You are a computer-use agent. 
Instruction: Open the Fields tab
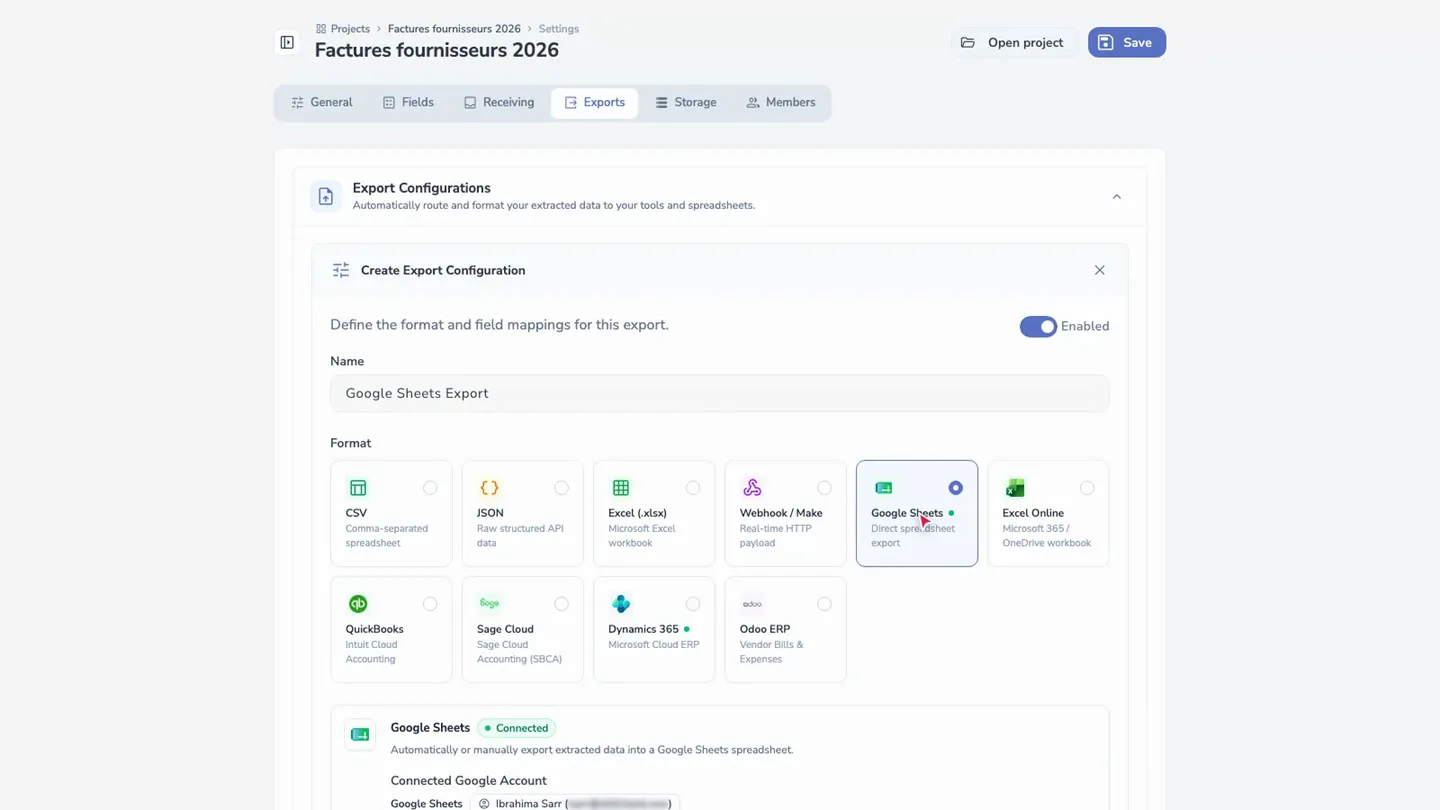coord(408,103)
